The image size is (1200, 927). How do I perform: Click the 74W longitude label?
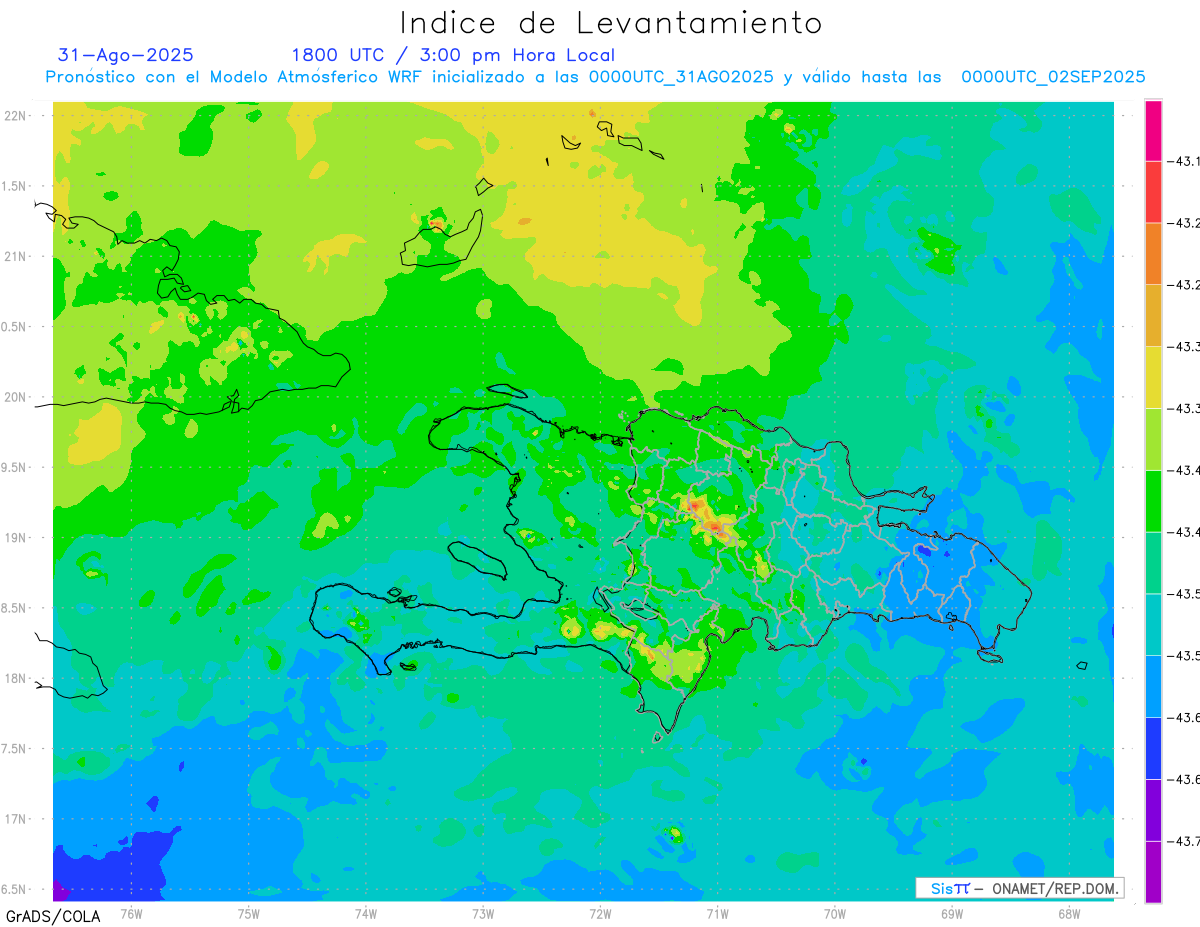[x=366, y=914]
